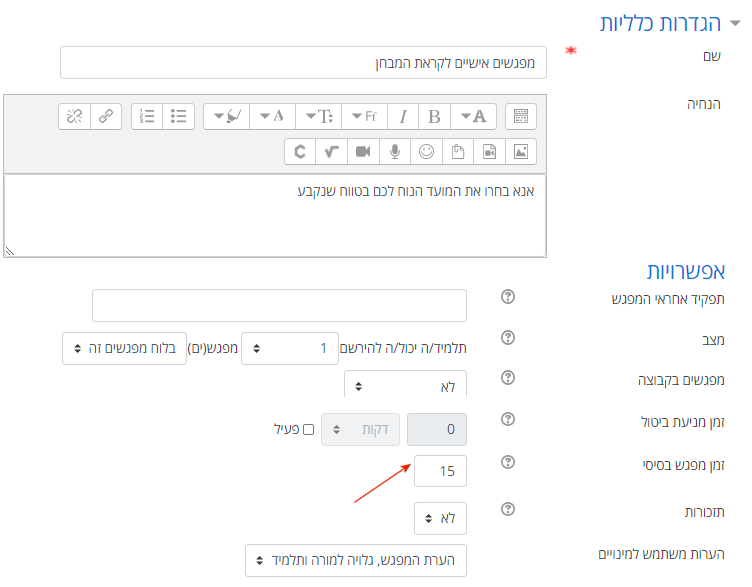Screen dimensions: 752x587
Task: Enable the פעיל checkbox
Action: [x=308, y=429]
